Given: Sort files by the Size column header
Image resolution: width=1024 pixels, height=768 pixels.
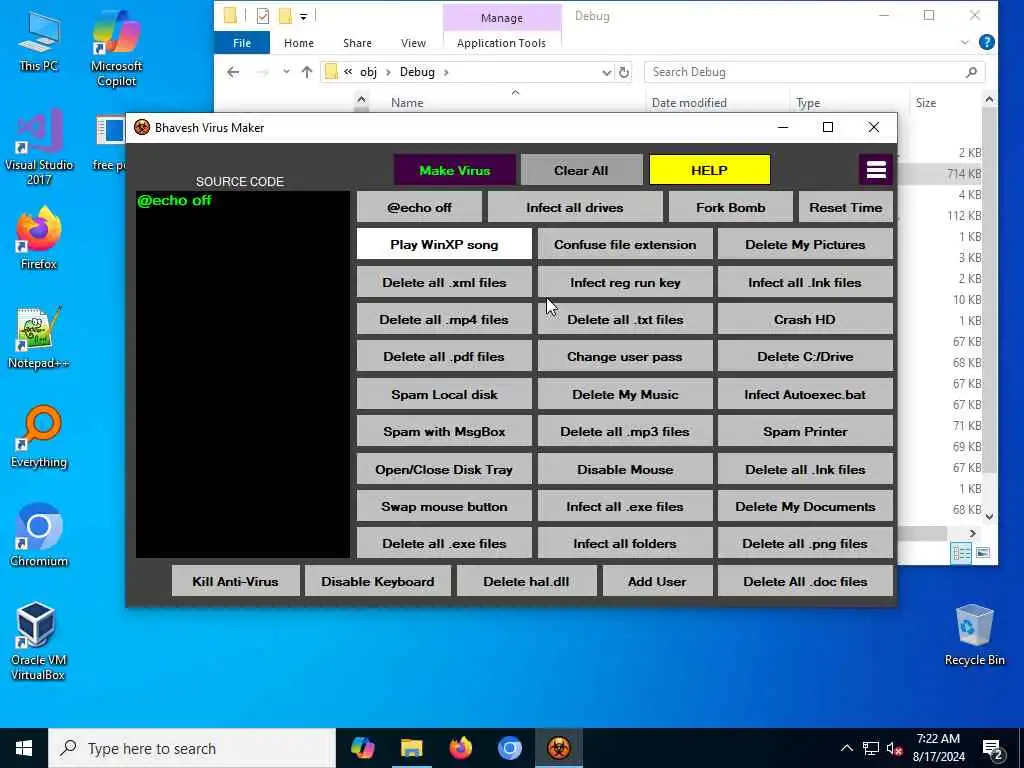Looking at the screenshot, I should coord(925,103).
